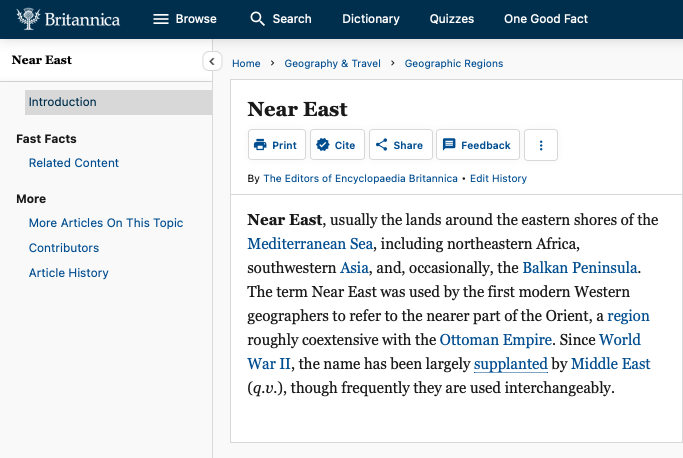683x458 pixels.
Task: Open the three-dot more options menu
Action: (x=541, y=145)
